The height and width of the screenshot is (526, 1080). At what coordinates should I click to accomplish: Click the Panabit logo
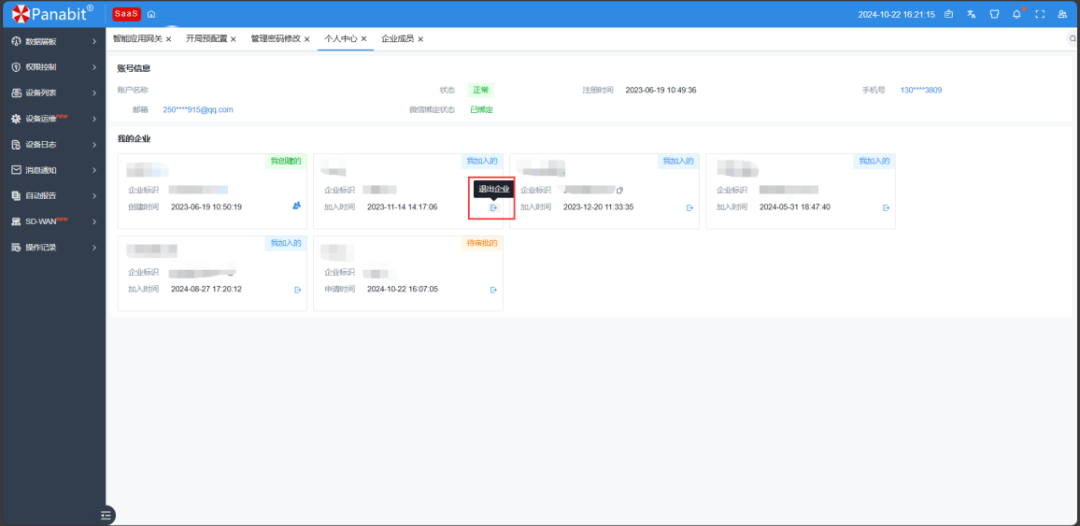coord(52,13)
